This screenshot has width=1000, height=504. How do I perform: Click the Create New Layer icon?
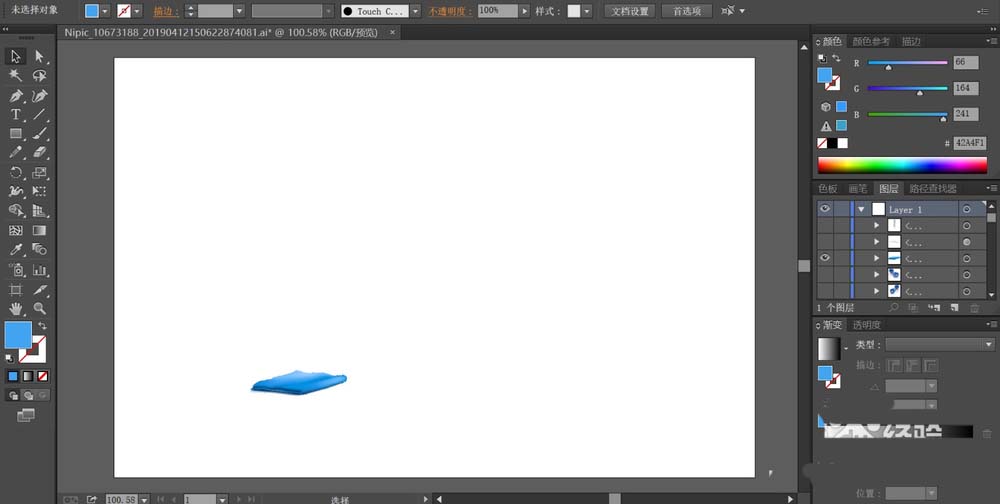pos(954,308)
